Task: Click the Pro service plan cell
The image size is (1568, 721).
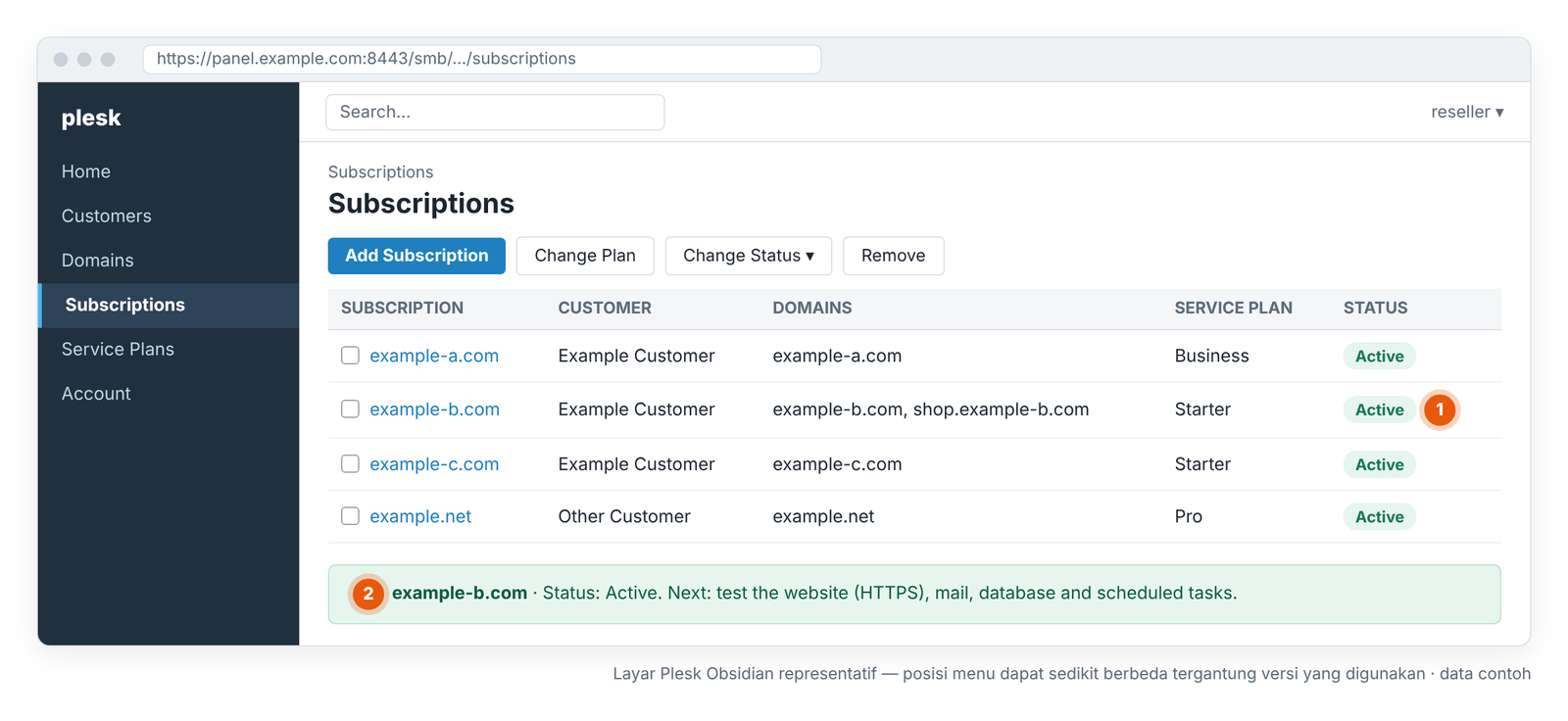Action: (x=1188, y=516)
